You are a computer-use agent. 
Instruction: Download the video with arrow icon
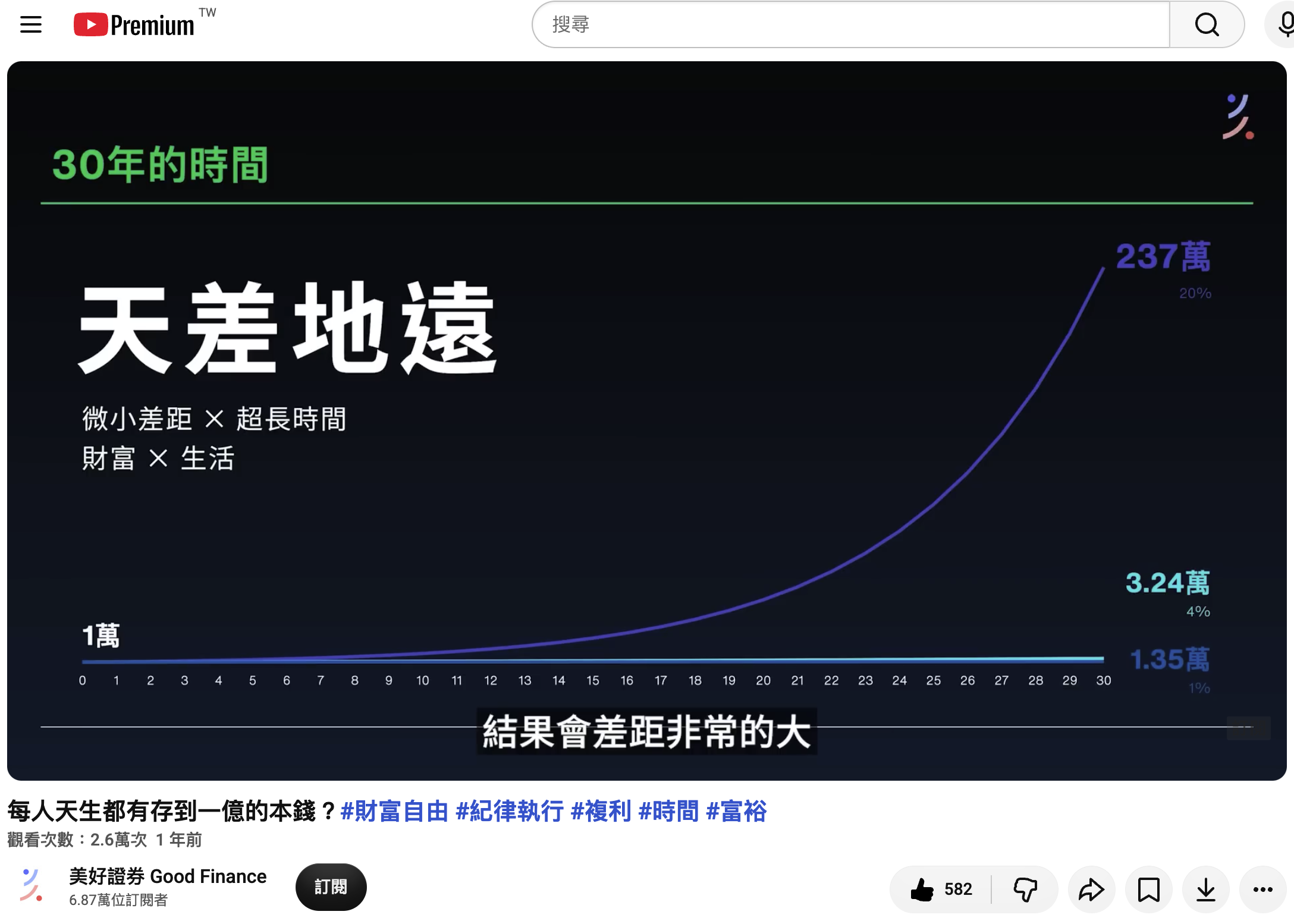1205,889
